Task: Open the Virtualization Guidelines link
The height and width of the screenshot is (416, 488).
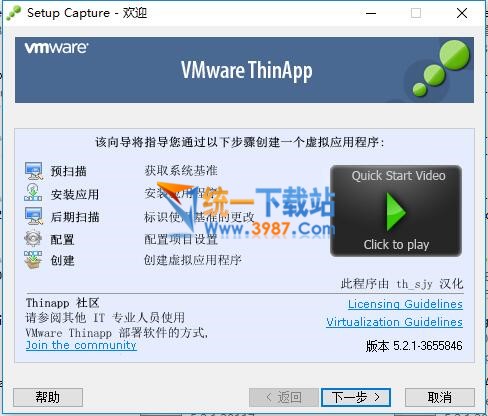Action: pos(394,322)
